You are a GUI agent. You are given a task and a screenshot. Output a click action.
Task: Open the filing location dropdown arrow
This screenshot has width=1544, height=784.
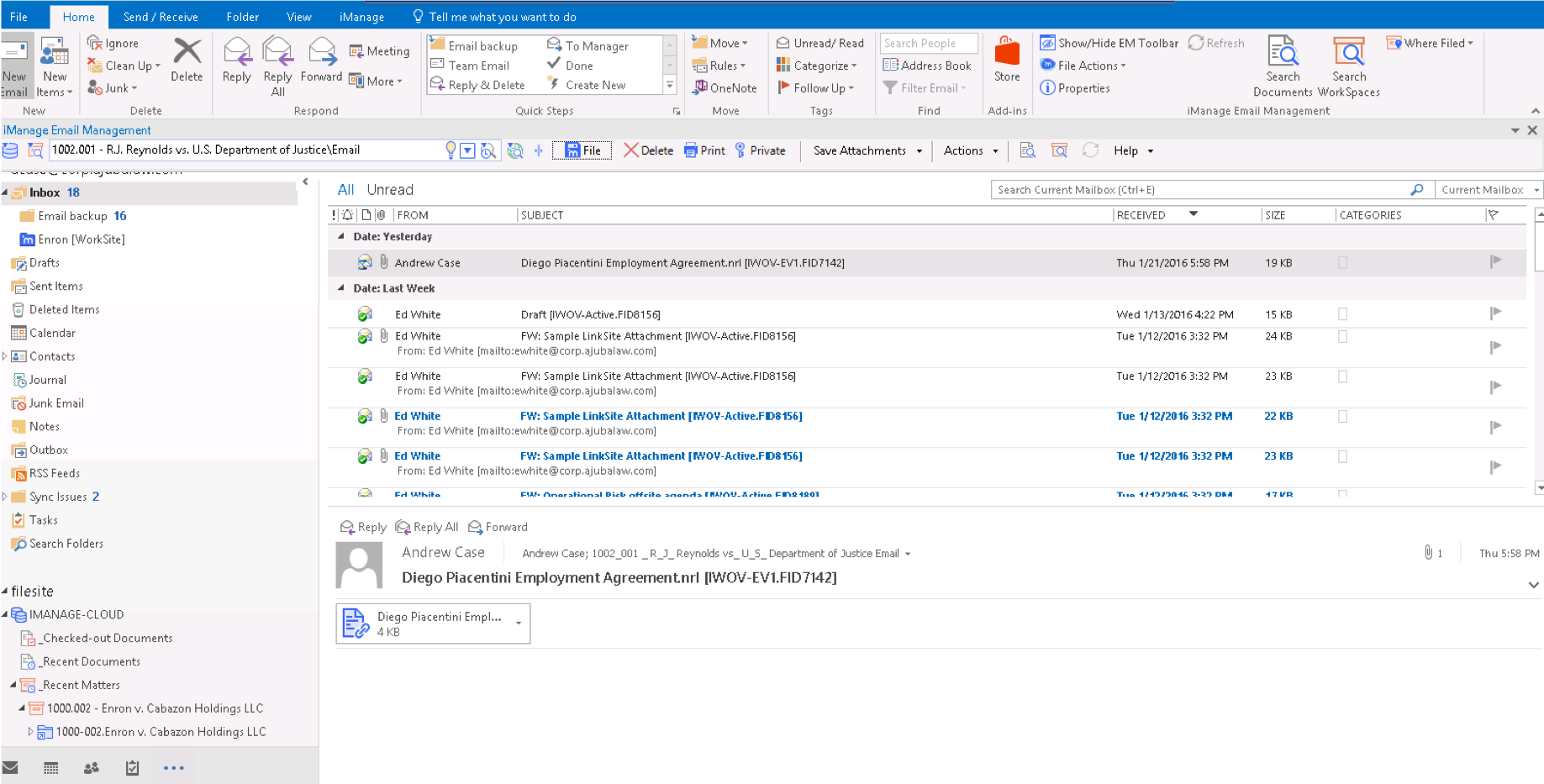coord(468,150)
